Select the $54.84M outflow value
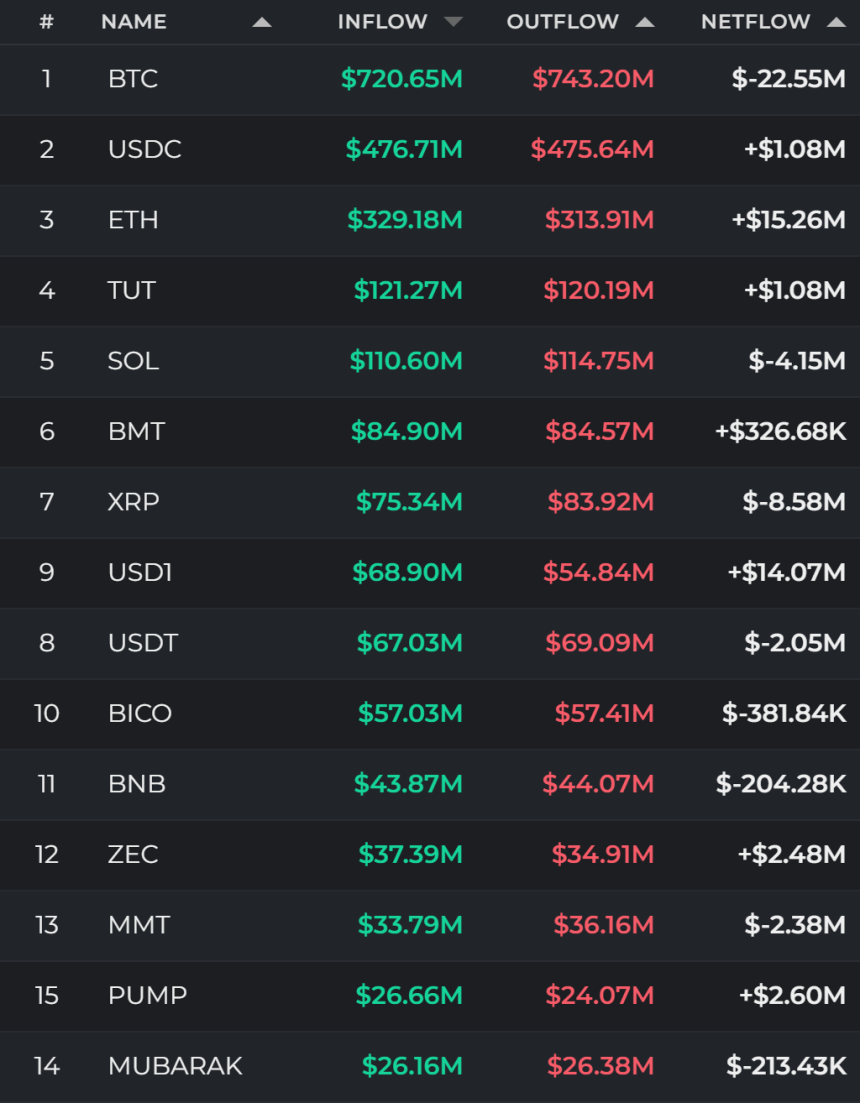The height and width of the screenshot is (1103, 860). tap(598, 572)
